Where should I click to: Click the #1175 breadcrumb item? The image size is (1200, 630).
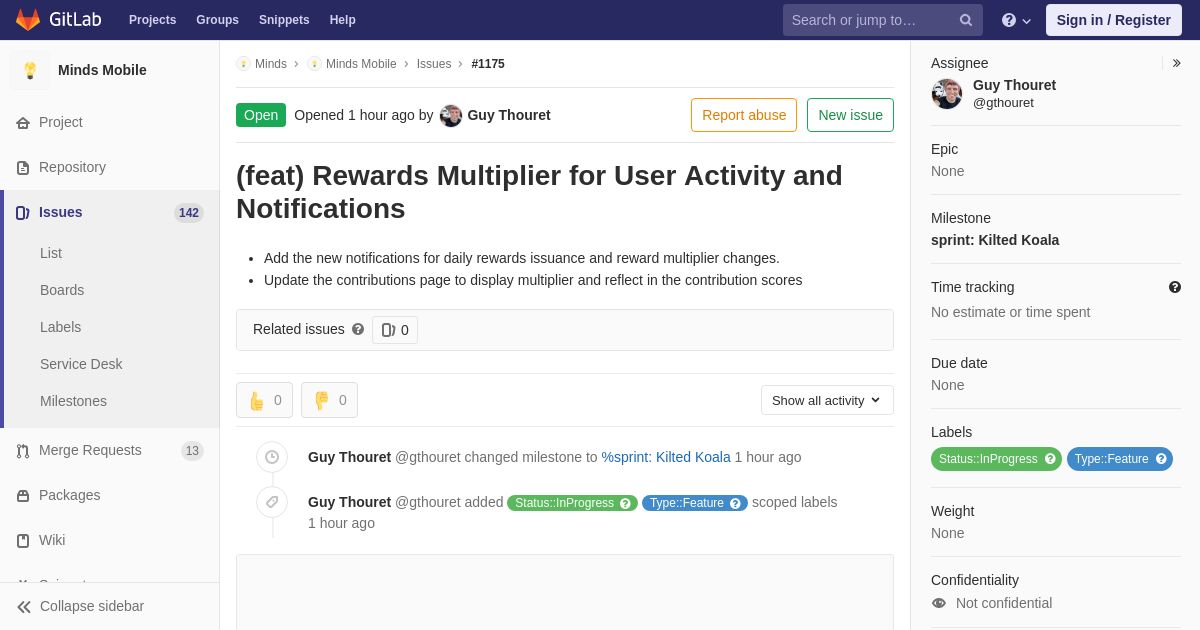pos(488,64)
